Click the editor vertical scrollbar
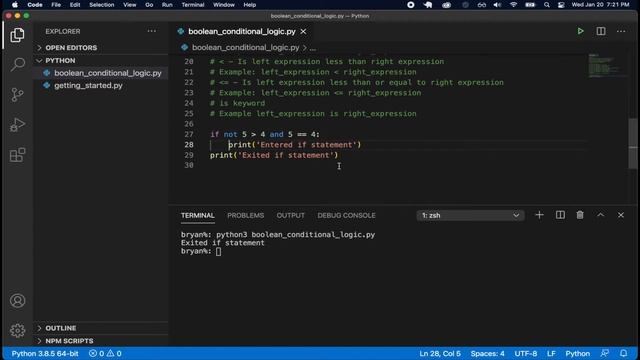640x360 pixels. (633, 143)
